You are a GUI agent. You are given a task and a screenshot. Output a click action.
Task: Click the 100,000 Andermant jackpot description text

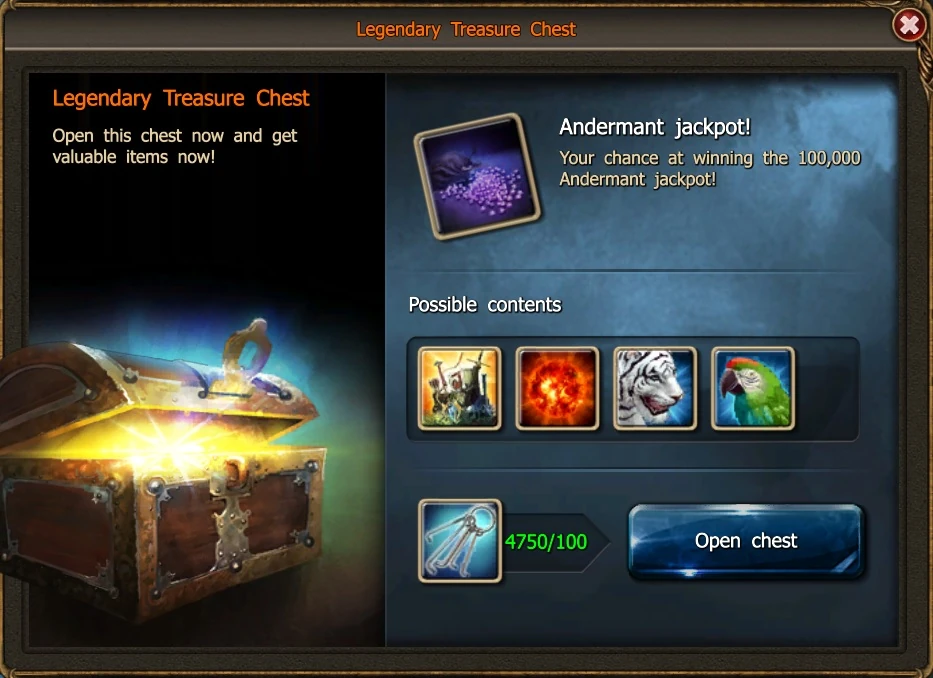click(x=710, y=168)
